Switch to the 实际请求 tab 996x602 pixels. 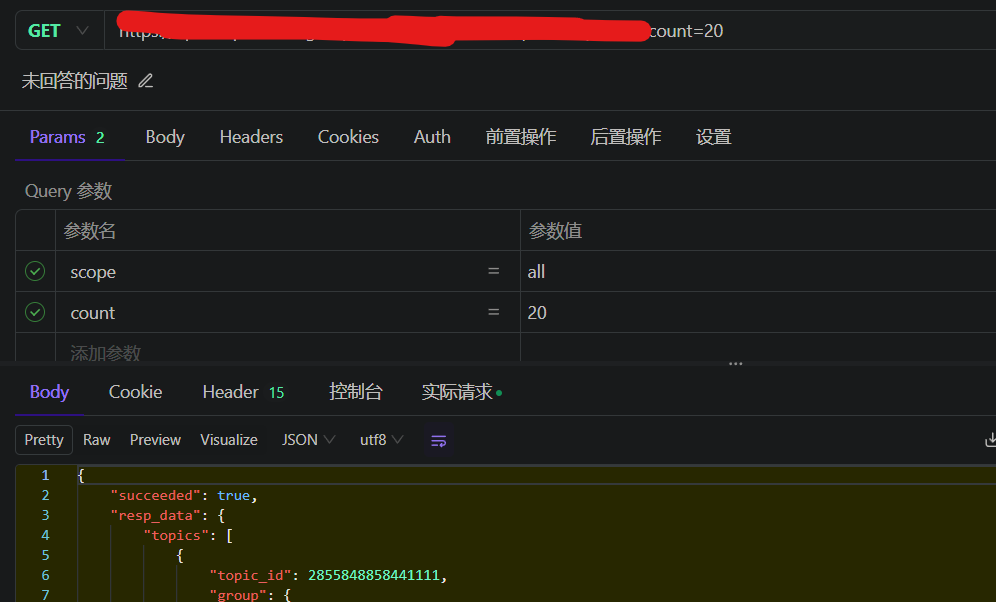[457, 392]
